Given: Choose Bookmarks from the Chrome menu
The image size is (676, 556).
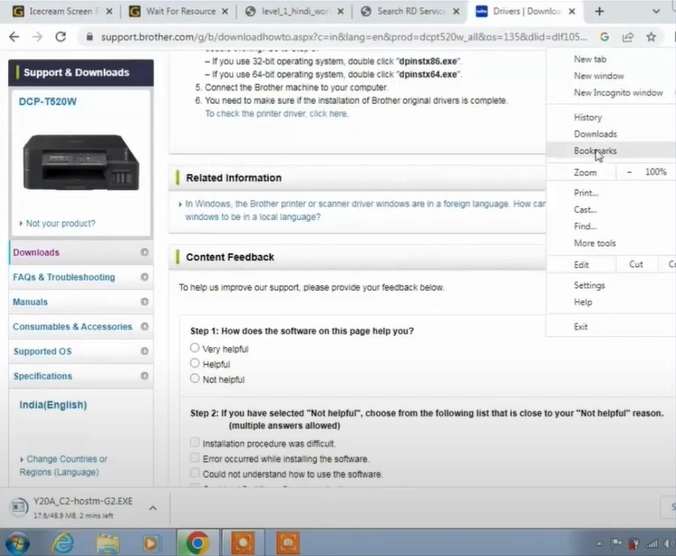Looking at the screenshot, I should point(595,151).
